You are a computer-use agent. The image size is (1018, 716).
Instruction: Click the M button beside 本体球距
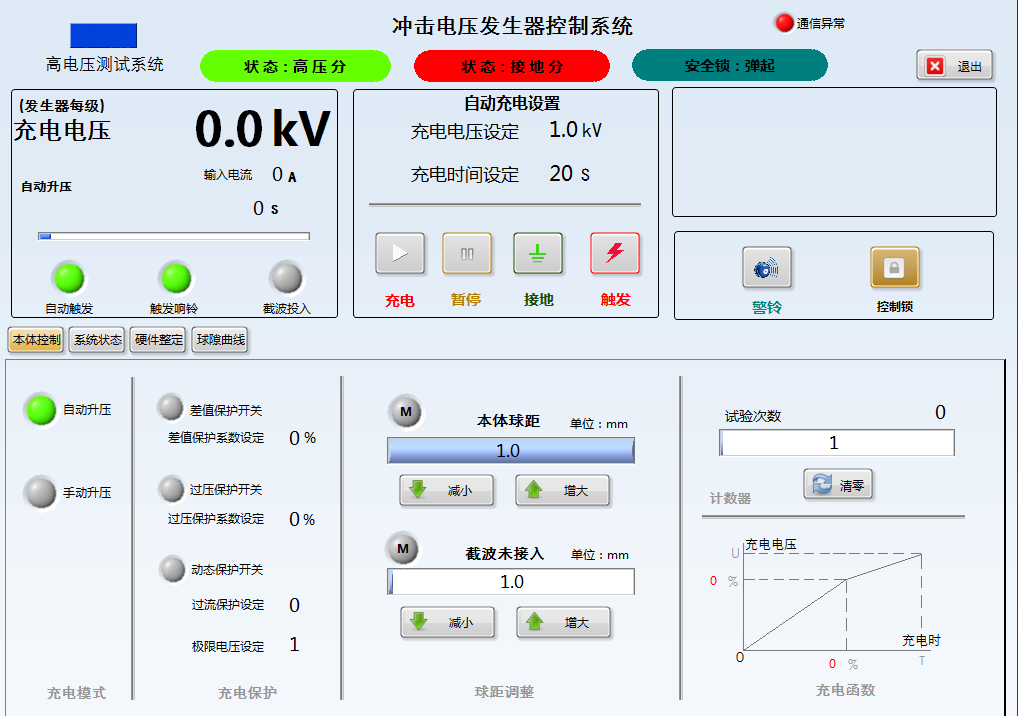click(405, 411)
